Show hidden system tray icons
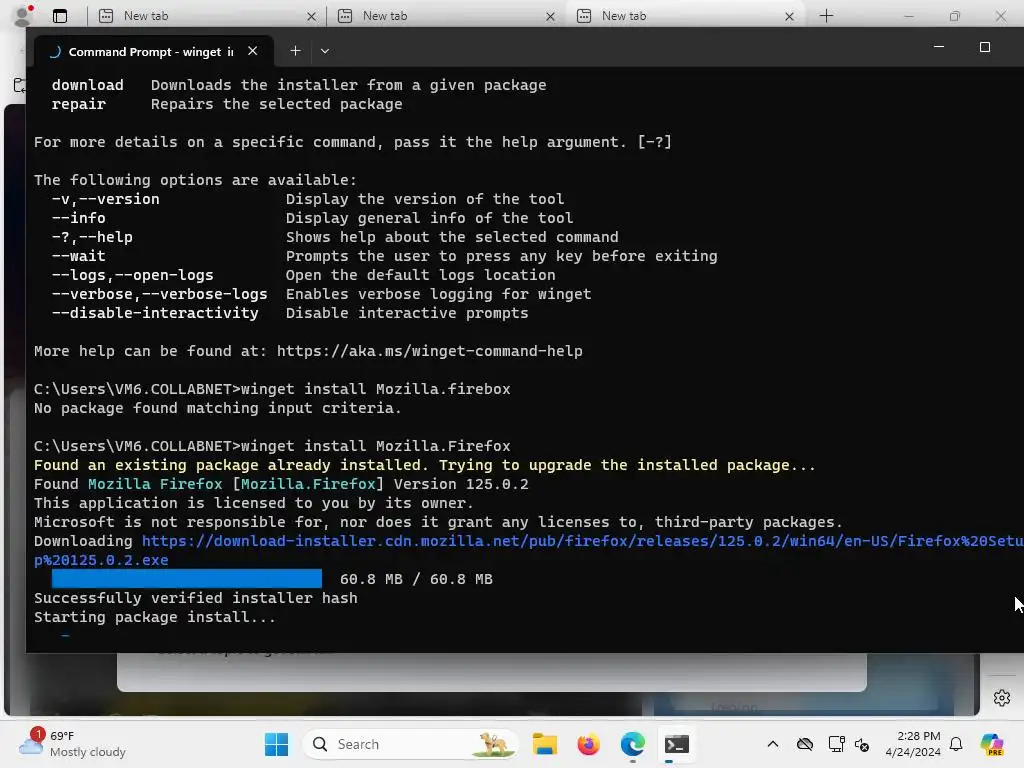This screenshot has height=768, width=1024. [773, 744]
